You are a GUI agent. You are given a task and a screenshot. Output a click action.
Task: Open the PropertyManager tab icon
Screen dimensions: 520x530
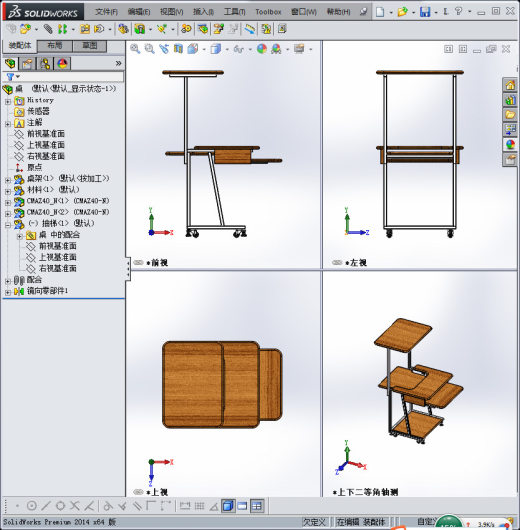27,64
